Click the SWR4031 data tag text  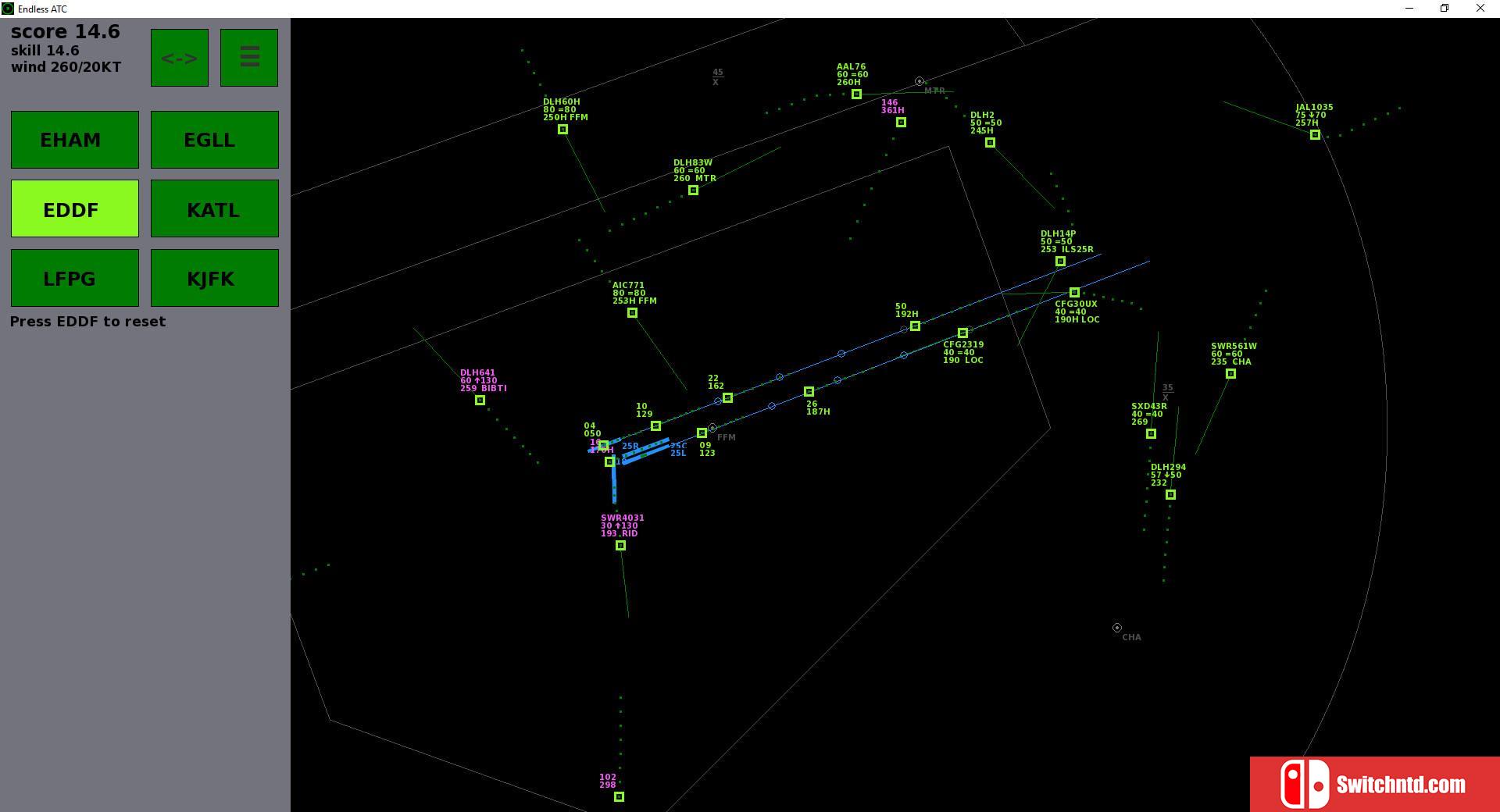[623, 525]
